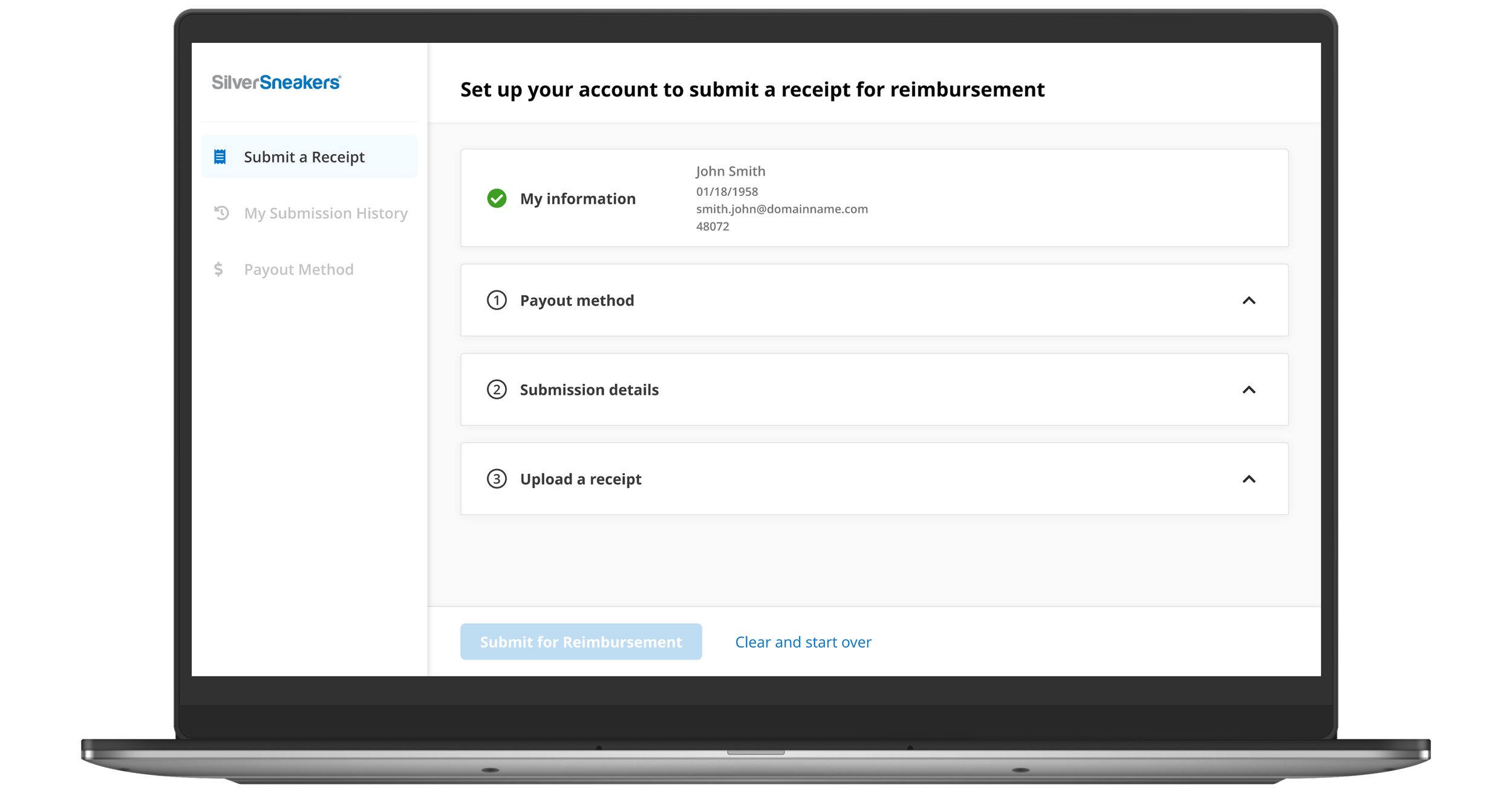This screenshot has height=793, width=1512.
Task: Select the Payout method heading
Action: (576, 300)
